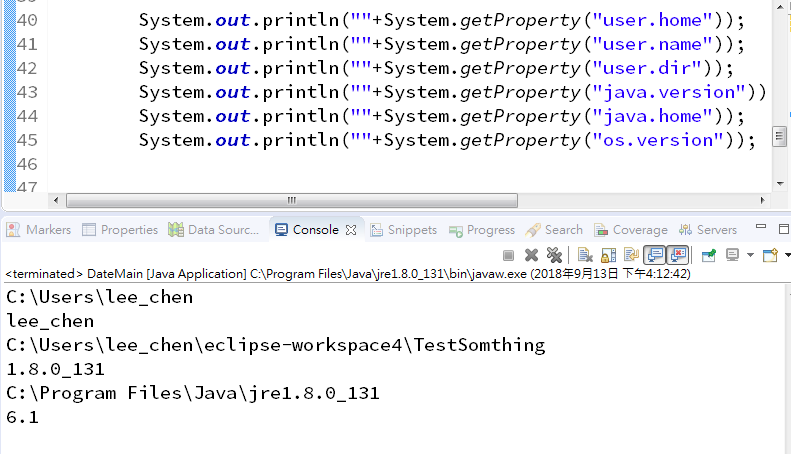Image resolution: width=791 pixels, height=454 pixels.
Task: Toggle show console when standard out changes
Action: coord(655,255)
